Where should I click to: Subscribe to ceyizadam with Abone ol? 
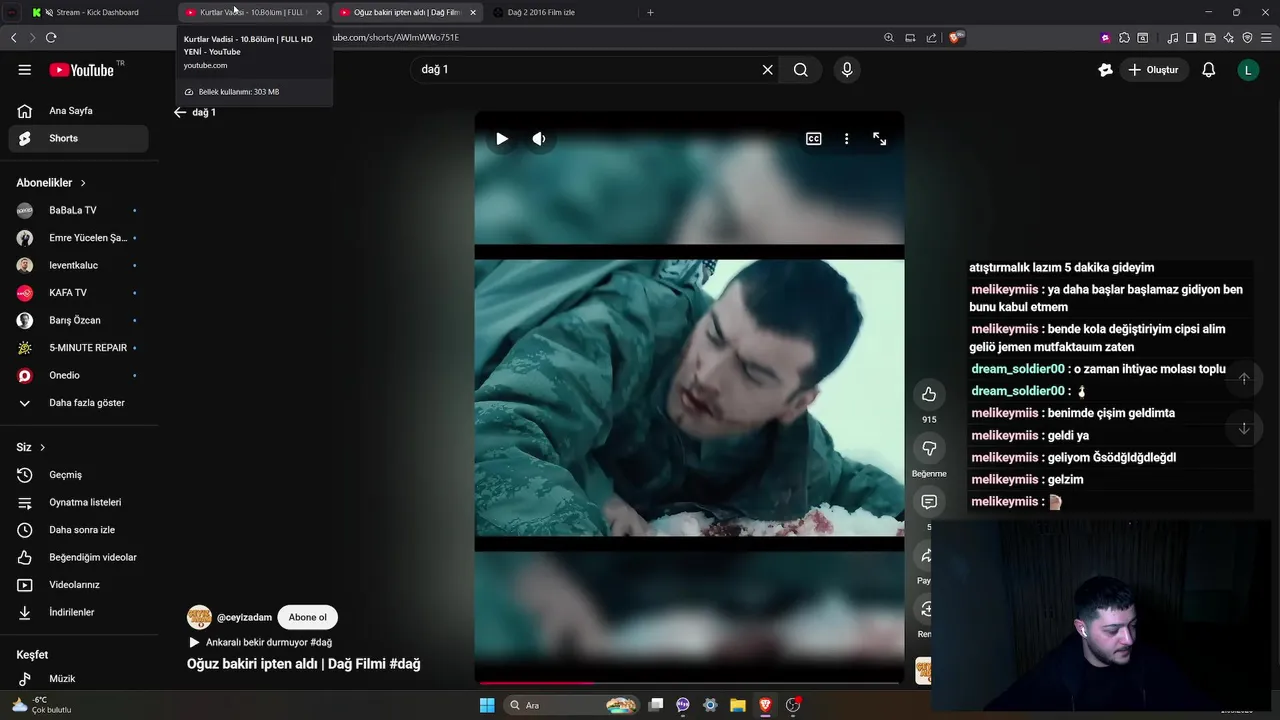tap(307, 617)
